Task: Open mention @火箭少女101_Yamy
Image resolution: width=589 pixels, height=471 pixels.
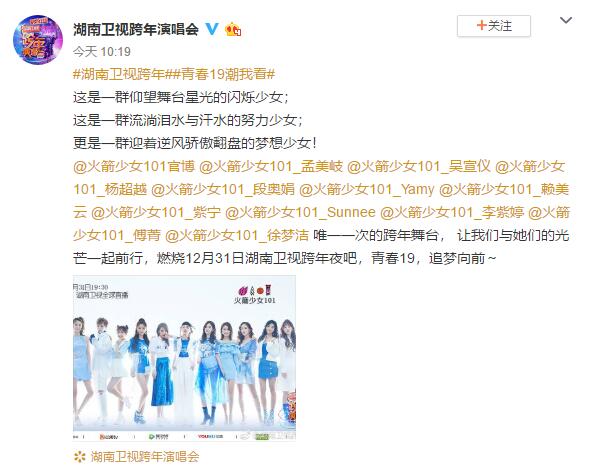Action: [367, 189]
